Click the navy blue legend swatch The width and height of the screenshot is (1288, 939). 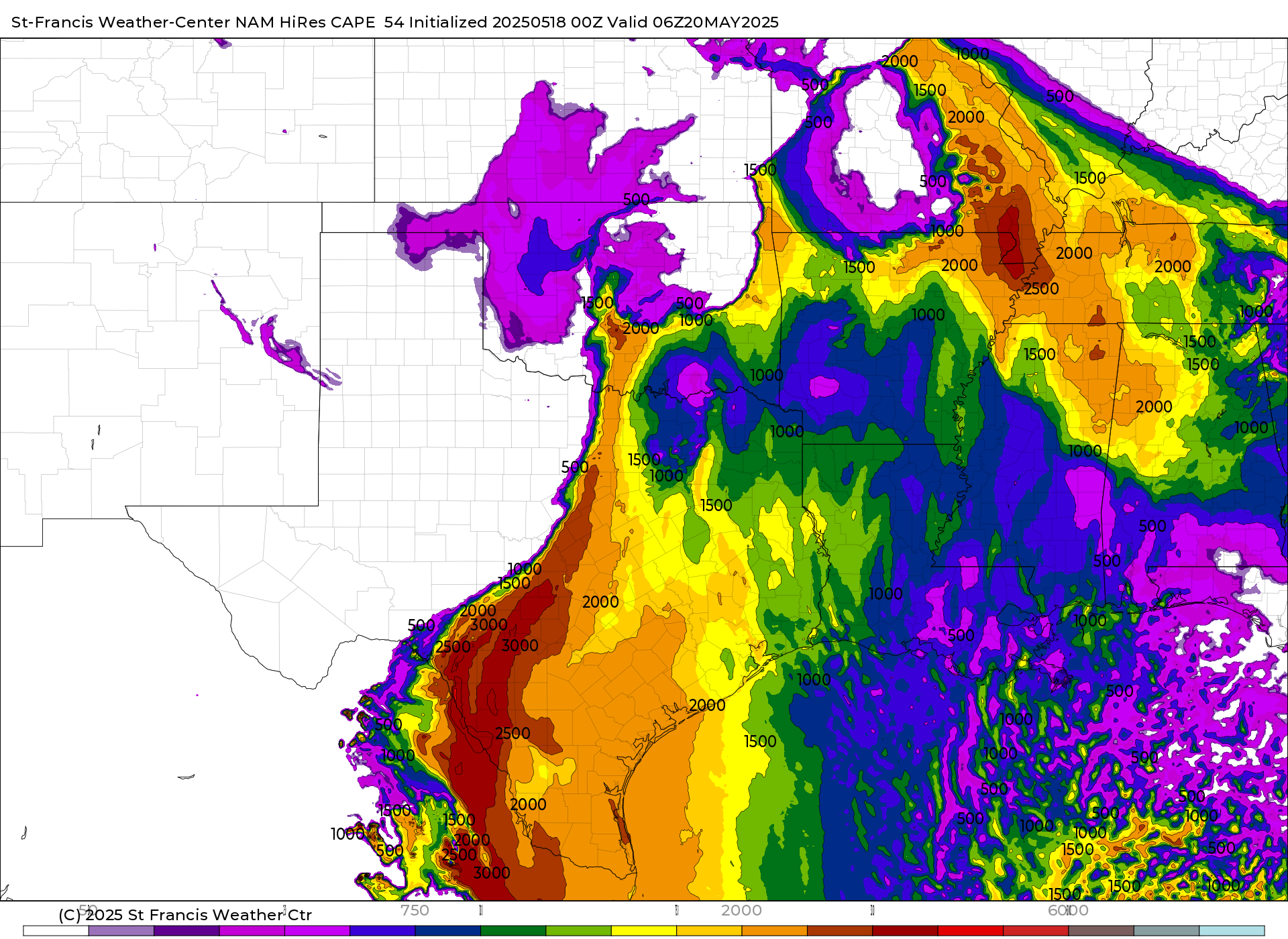[x=448, y=931]
